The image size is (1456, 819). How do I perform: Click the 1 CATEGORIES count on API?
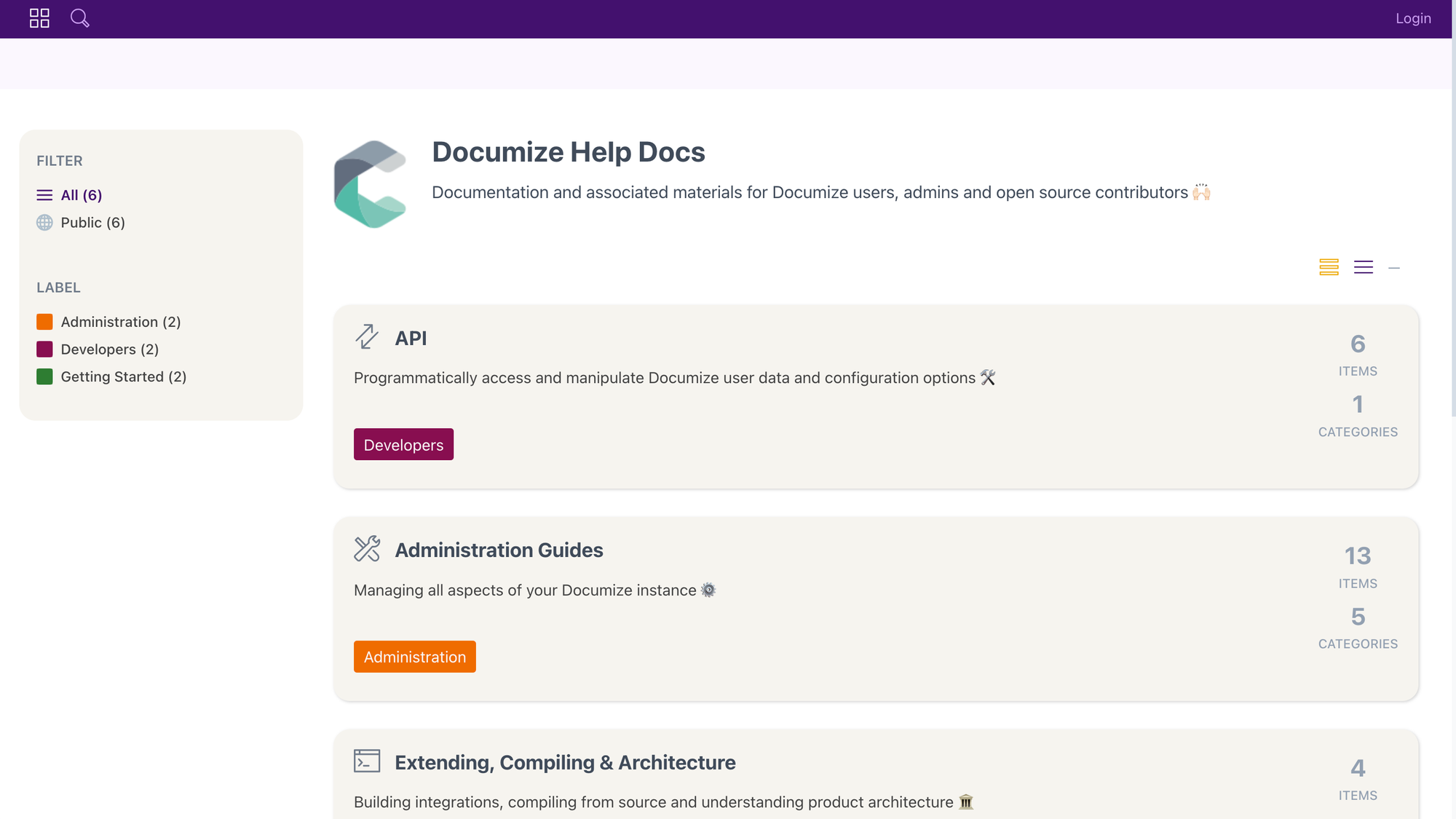(1358, 416)
